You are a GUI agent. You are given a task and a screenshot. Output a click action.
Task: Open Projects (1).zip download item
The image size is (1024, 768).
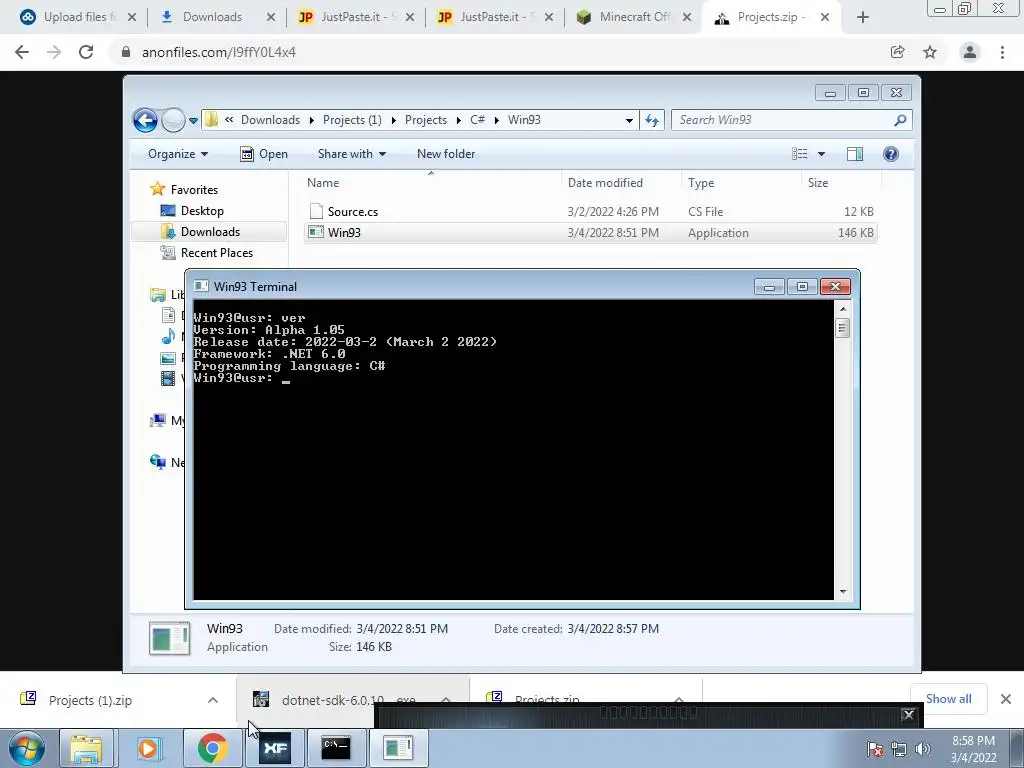point(90,700)
